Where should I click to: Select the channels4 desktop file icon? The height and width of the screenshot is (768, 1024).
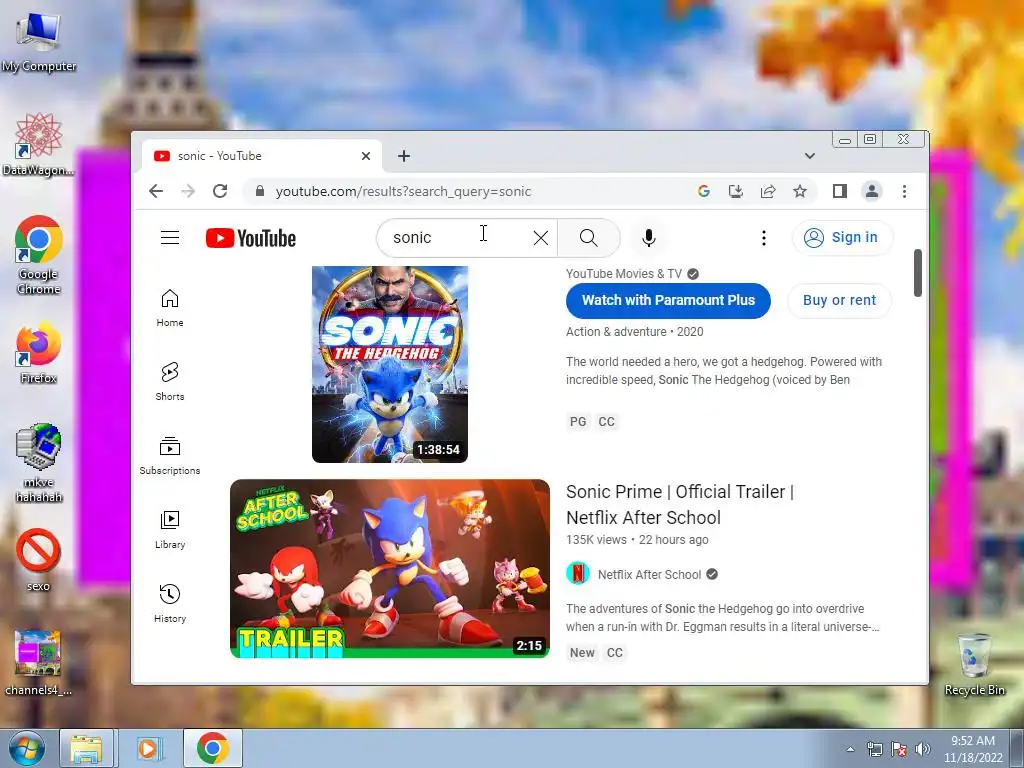pos(39,663)
